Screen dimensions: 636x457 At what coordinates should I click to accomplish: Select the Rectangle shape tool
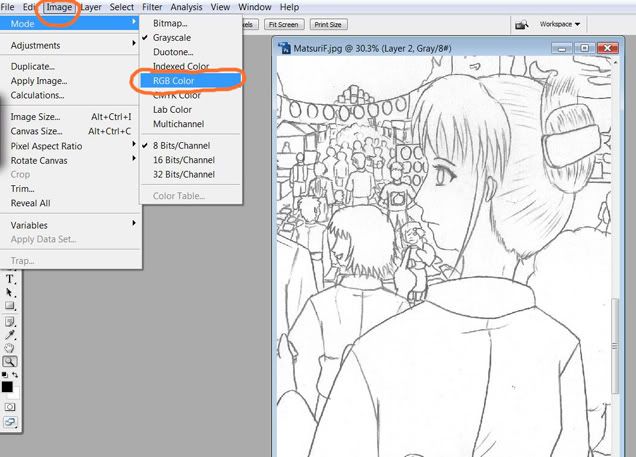(x=10, y=306)
